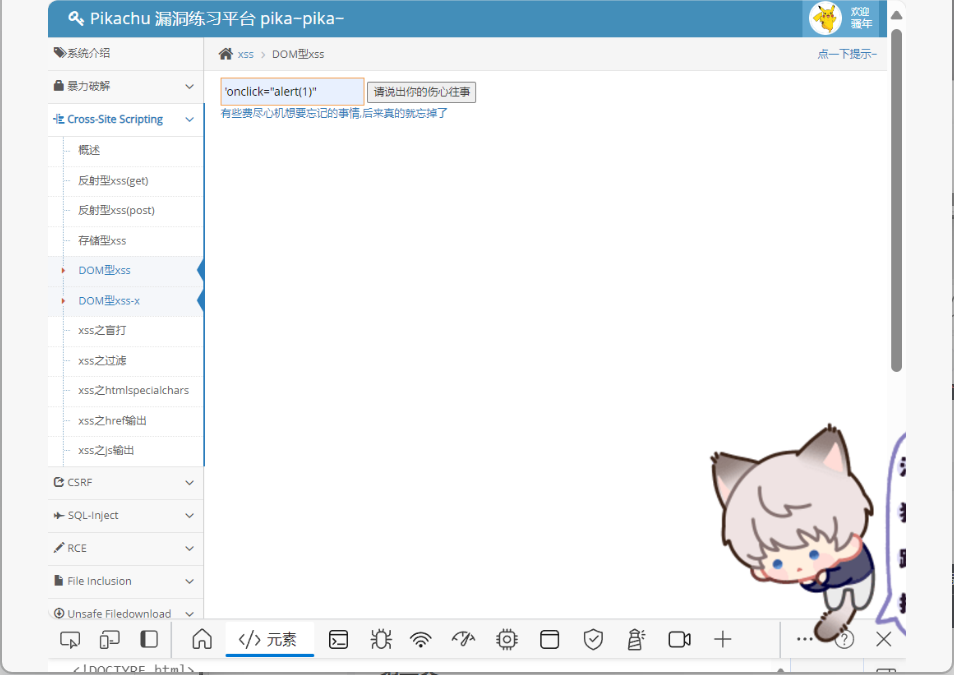
Task: Open the Security shield panel
Action: 593,640
